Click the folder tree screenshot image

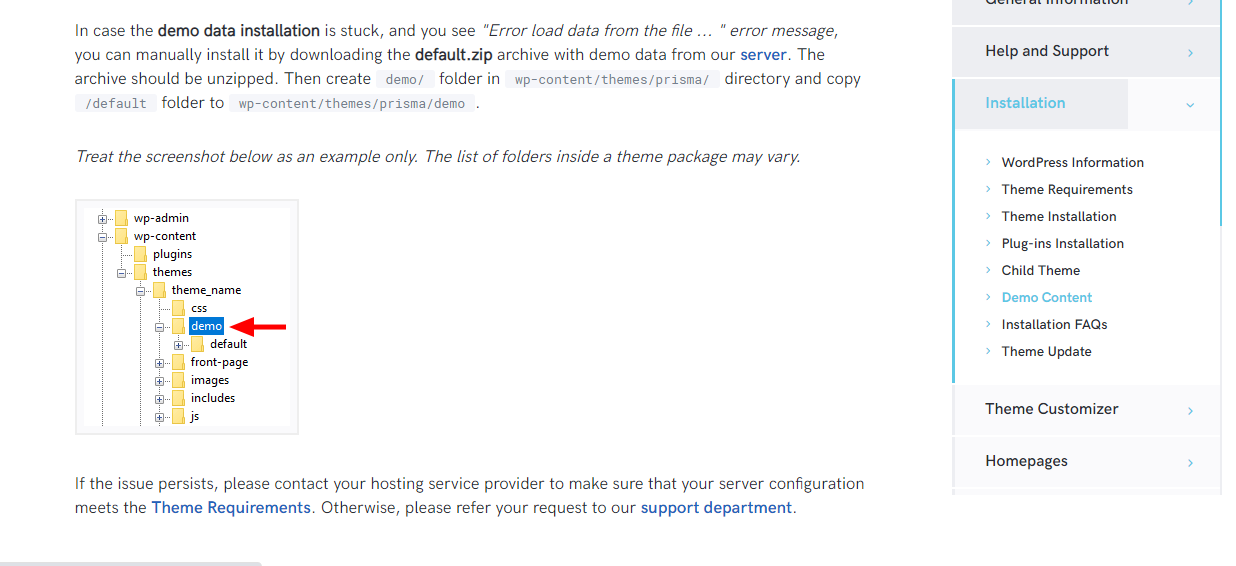187,317
